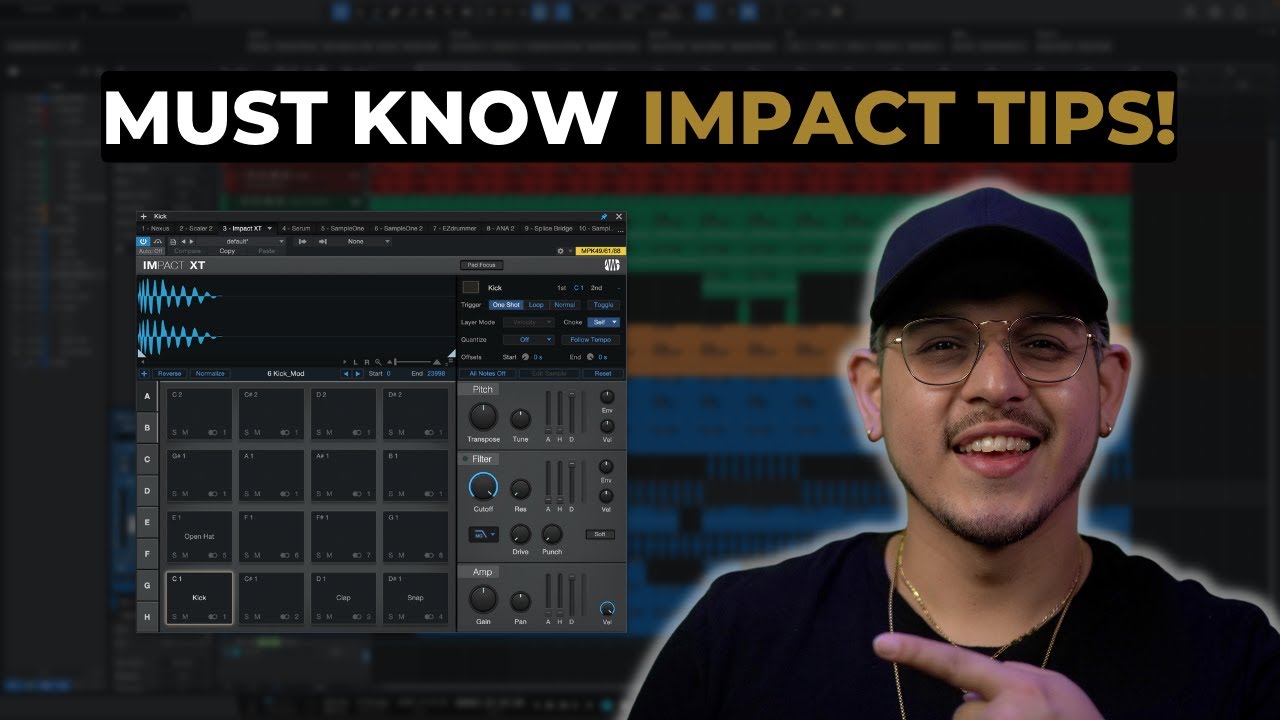Click the Kick pad color swatch
The image size is (1280, 720).
pos(470,288)
